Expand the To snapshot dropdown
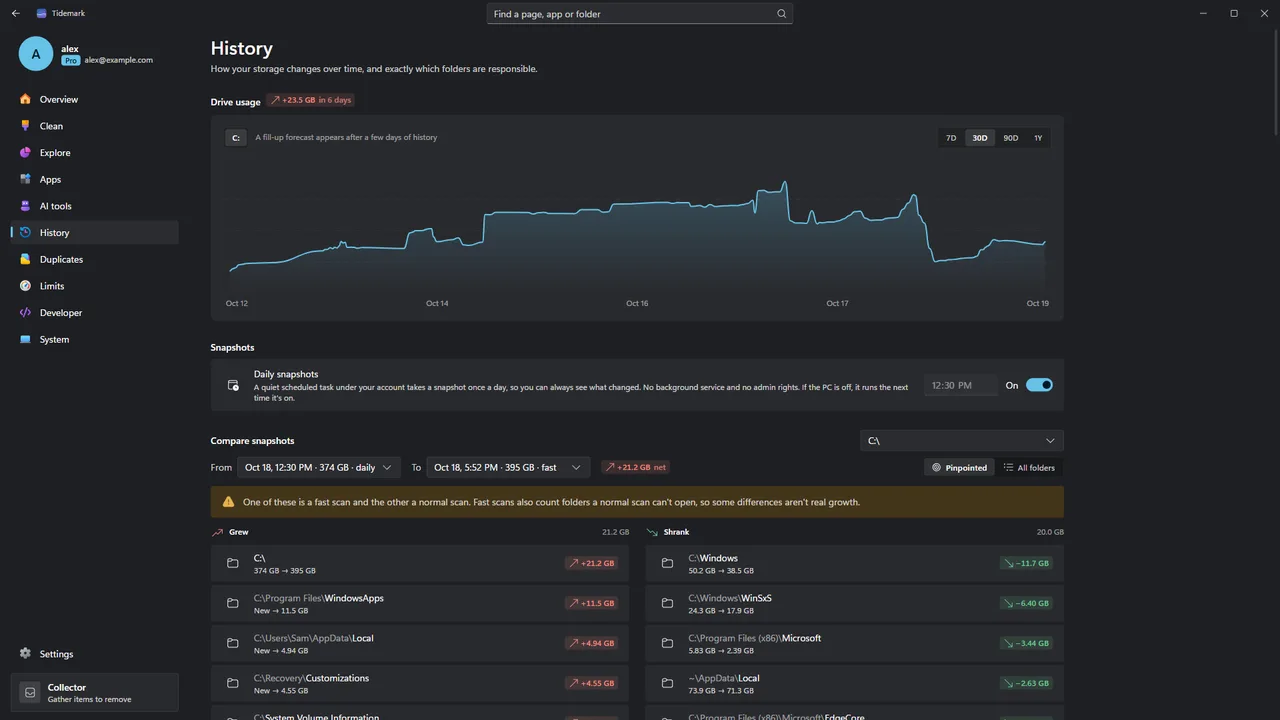 coord(508,467)
